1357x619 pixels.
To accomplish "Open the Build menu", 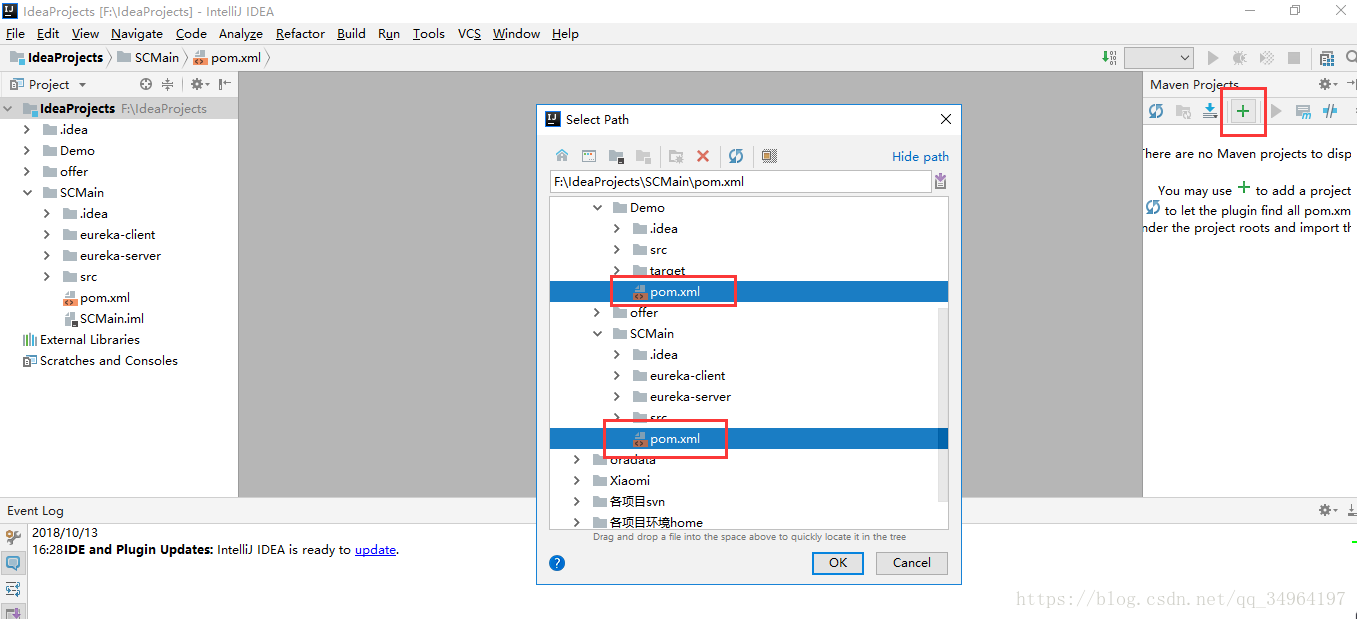I will coord(351,33).
